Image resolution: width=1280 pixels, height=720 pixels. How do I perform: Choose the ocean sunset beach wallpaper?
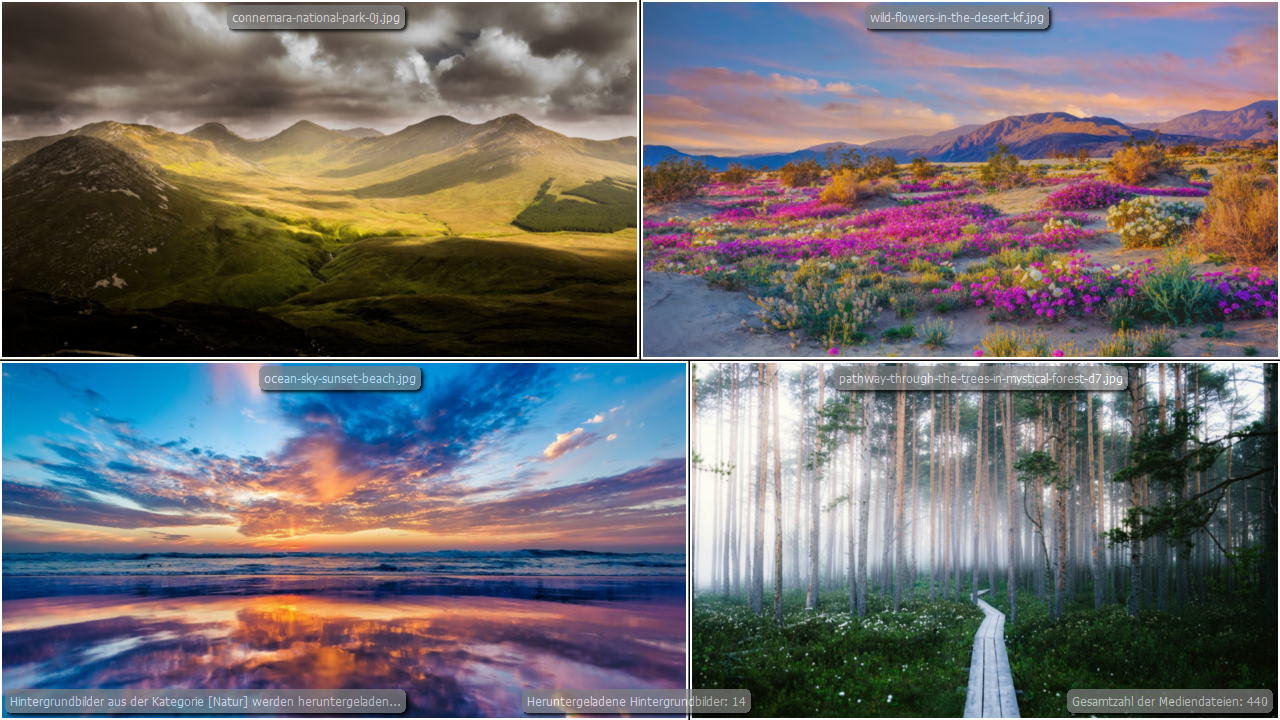[344, 540]
